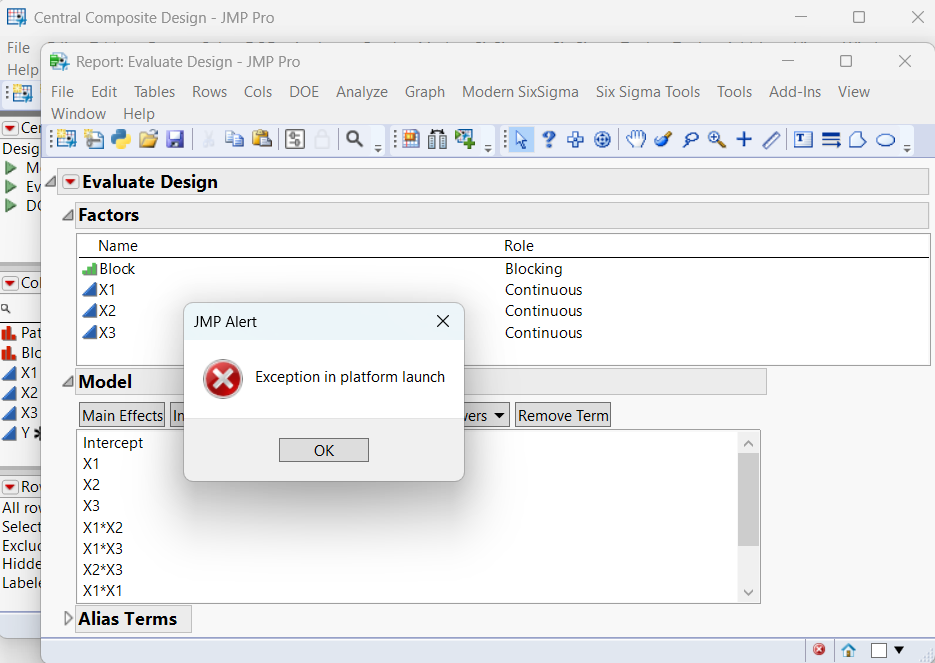
Task: Select X1*X3 term in Model list
Action: [x=103, y=549]
